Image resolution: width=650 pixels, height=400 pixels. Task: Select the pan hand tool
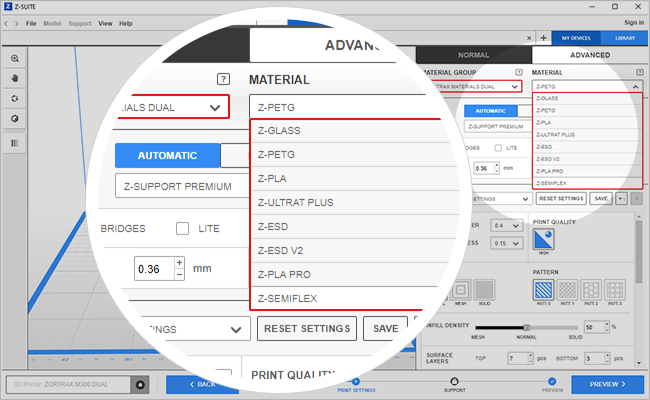(x=15, y=78)
